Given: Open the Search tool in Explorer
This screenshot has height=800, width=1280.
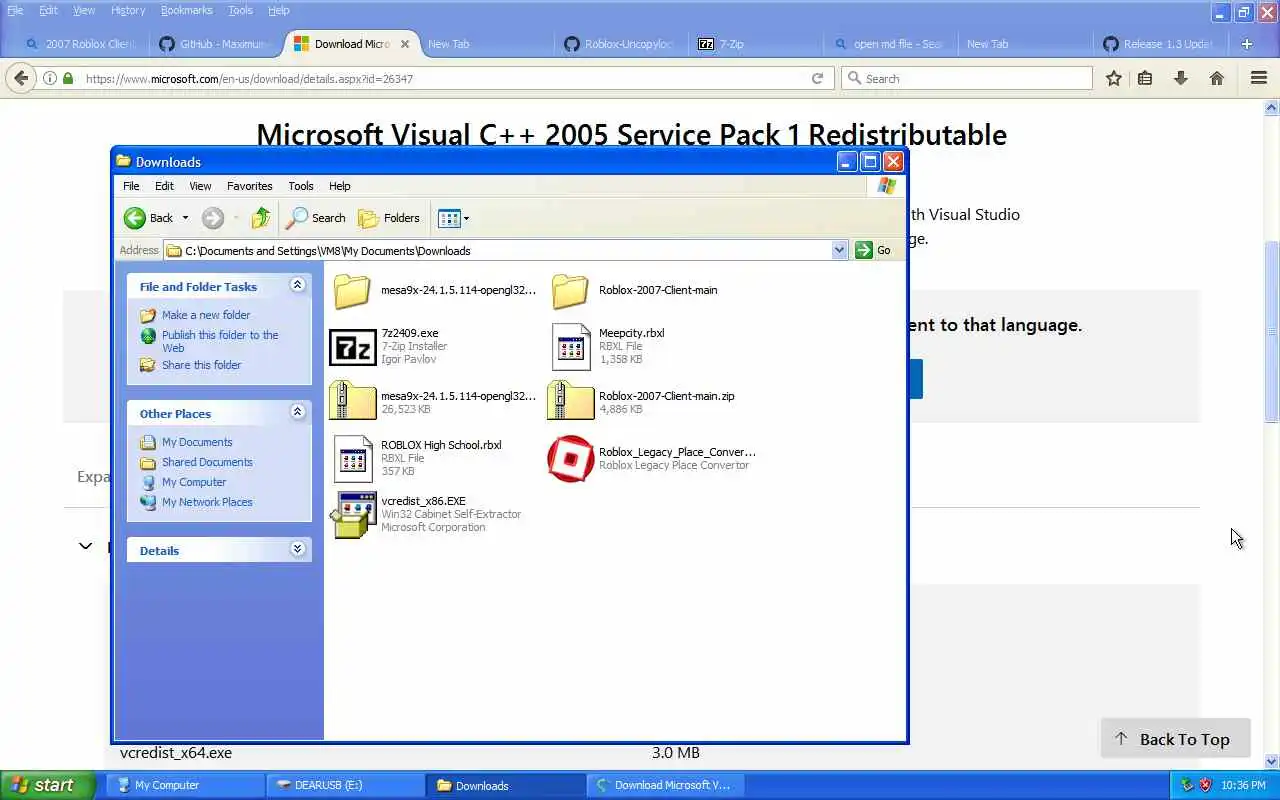Looking at the screenshot, I should [x=315, y=218].
